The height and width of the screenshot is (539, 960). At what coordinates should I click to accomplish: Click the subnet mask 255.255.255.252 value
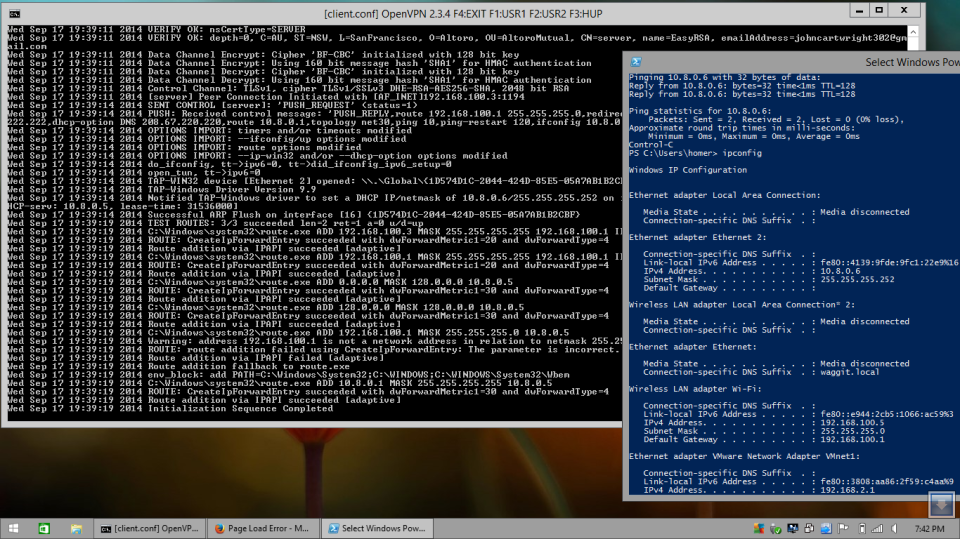[x=857, y=279]
